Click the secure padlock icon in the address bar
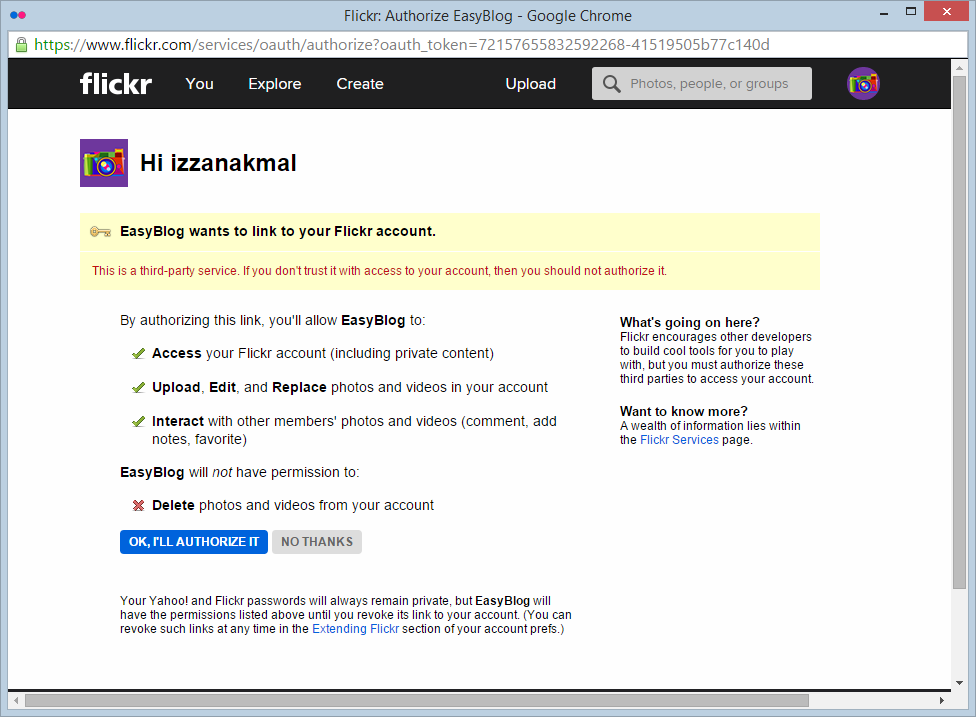The image size is (976, 717). (x=21, y=45)
